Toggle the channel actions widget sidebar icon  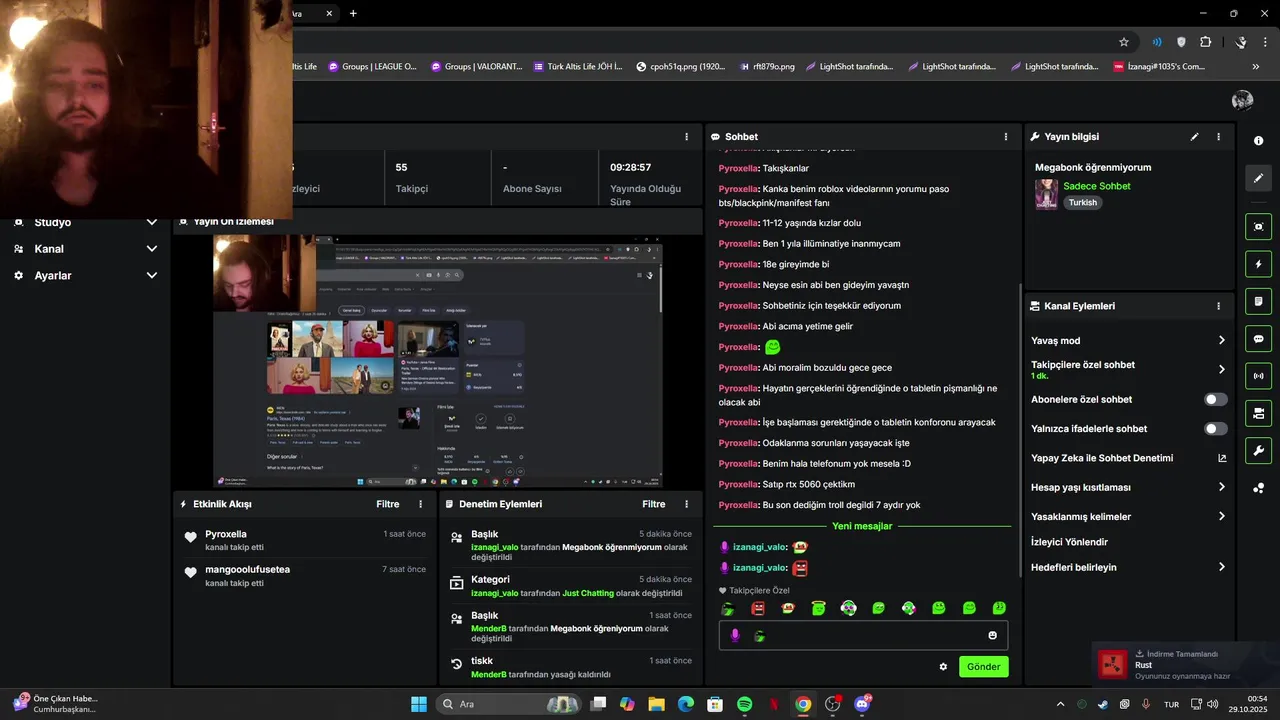coord(1258,413)
